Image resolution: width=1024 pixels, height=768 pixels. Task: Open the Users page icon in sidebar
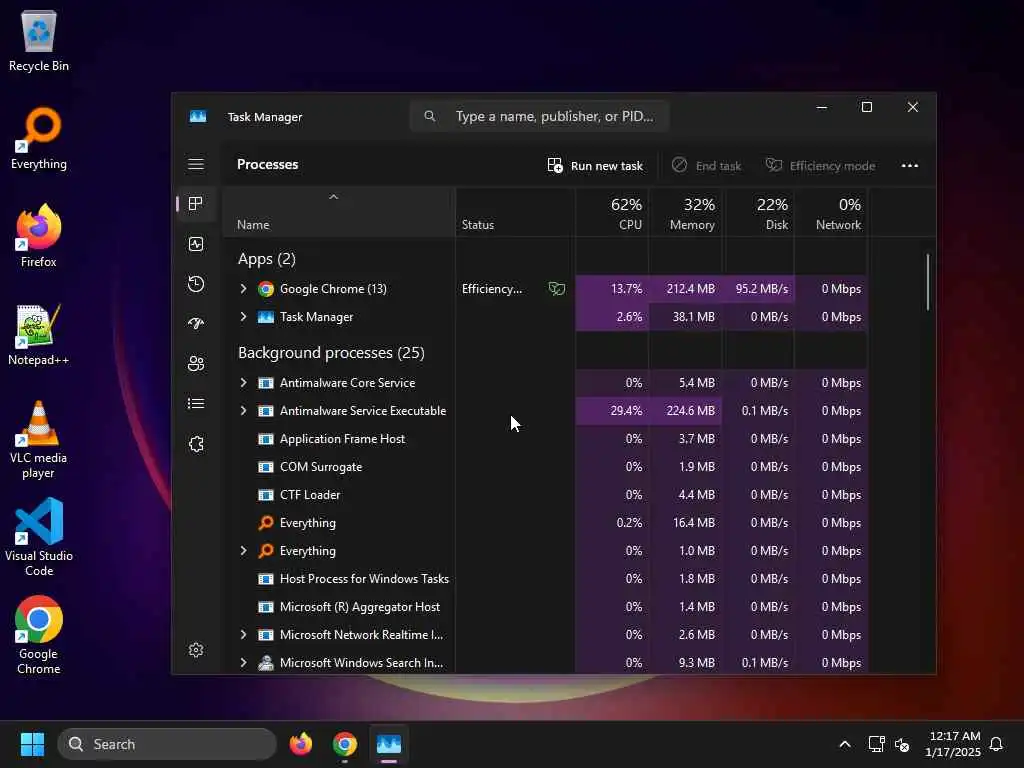click(x=195, y=364)
